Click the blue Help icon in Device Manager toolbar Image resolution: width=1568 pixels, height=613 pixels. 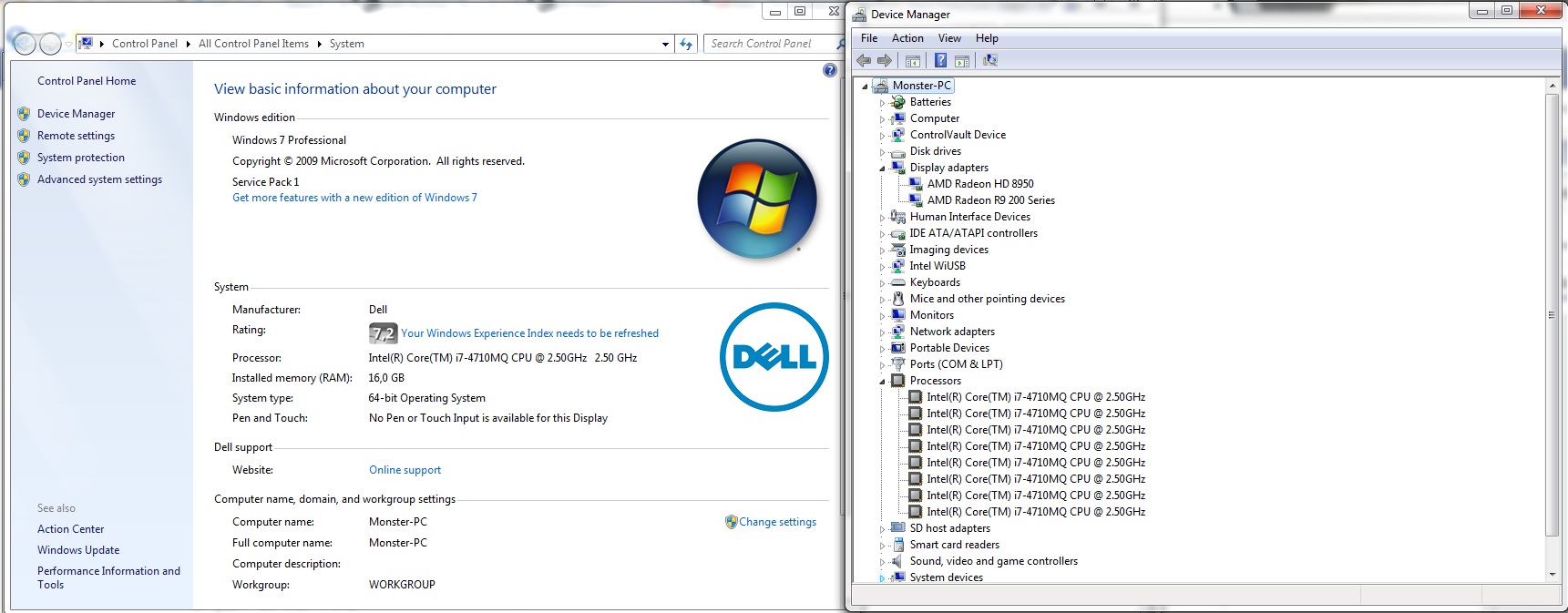tap(940, 61)
